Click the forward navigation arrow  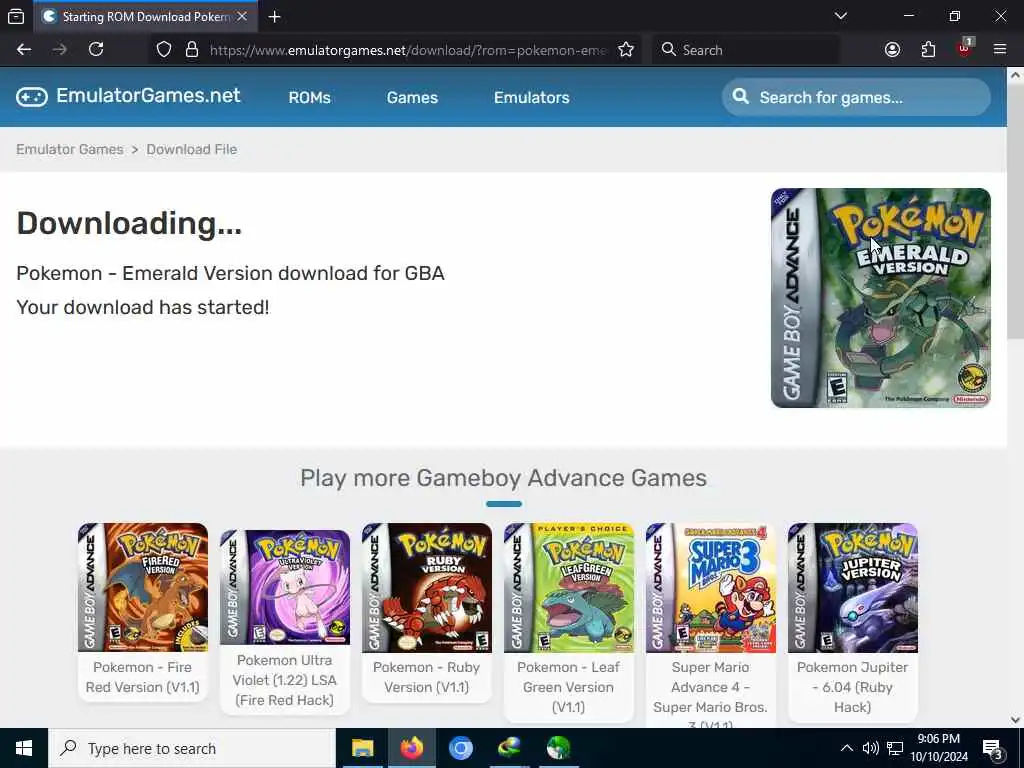point(59,50)
